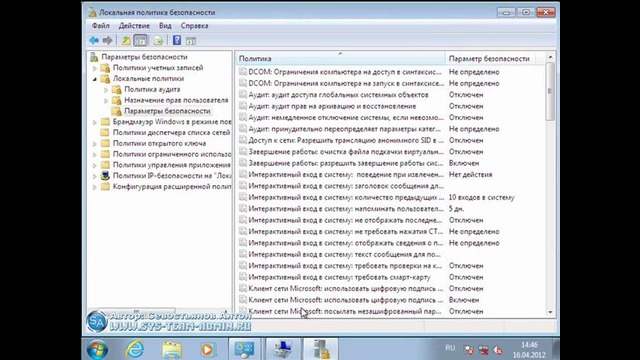
Task: Open the Файл menu
Action: pyautogui.click(x=100, y=26)
